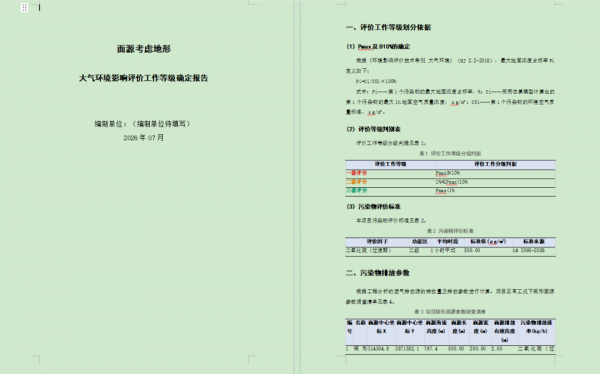
Task: Select heading (2) 评价等级判别表
Action: coord(373,129)
